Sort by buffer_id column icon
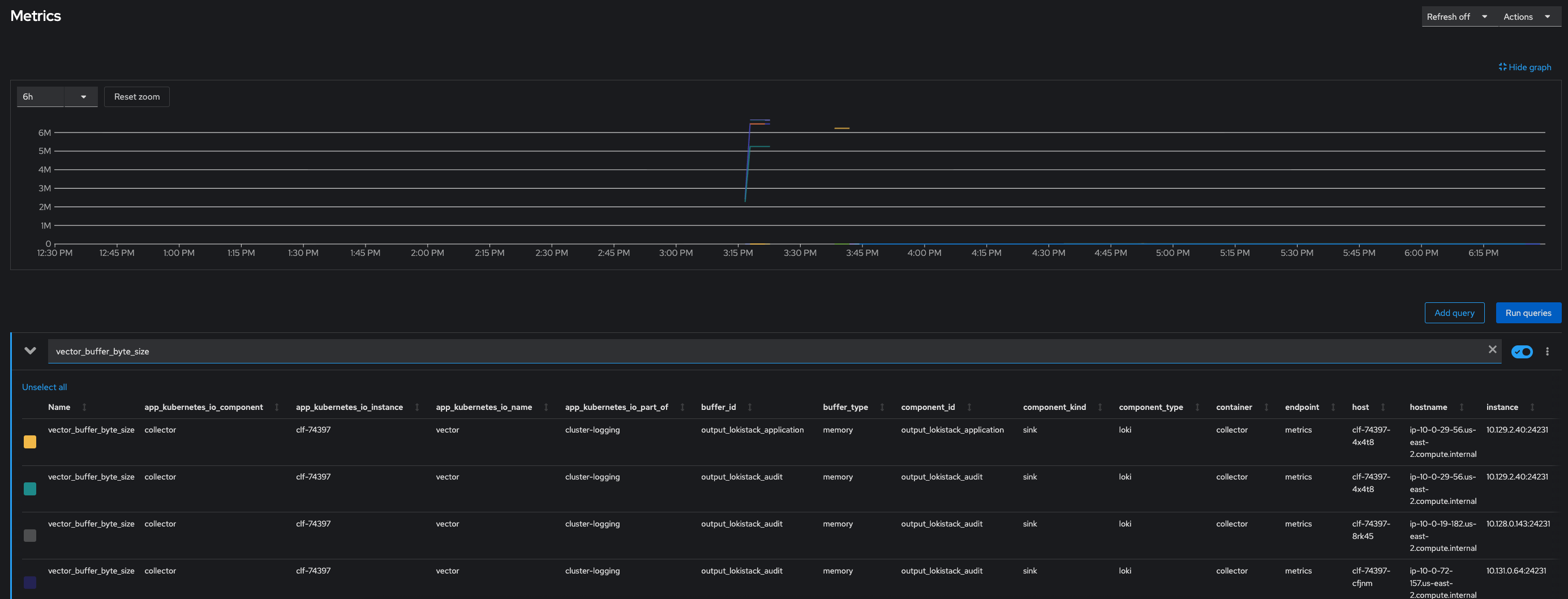Viewport: 1568px width, 599px height. click(749, 407)
